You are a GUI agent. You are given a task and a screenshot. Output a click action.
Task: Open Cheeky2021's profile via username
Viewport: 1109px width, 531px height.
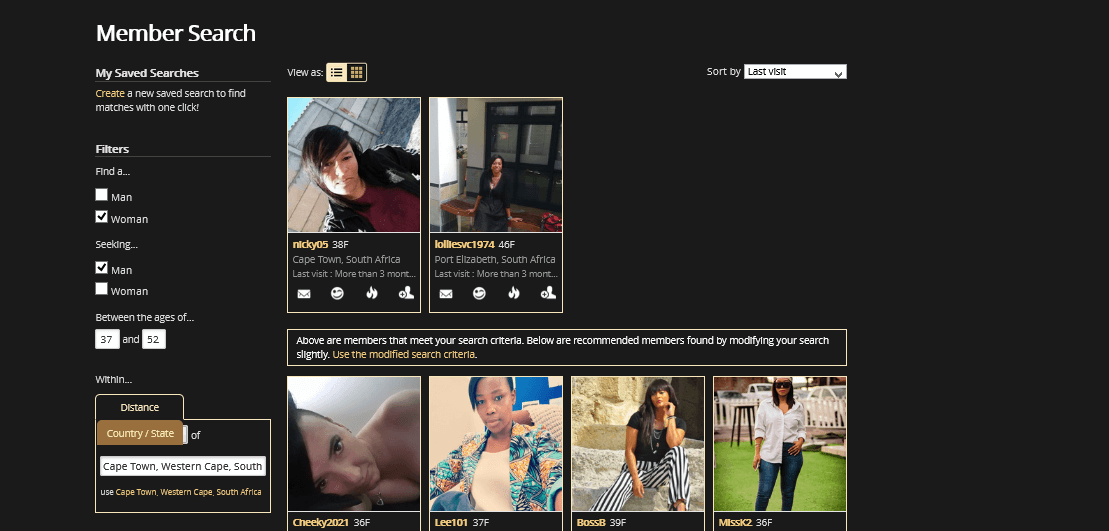pos(321,523)
